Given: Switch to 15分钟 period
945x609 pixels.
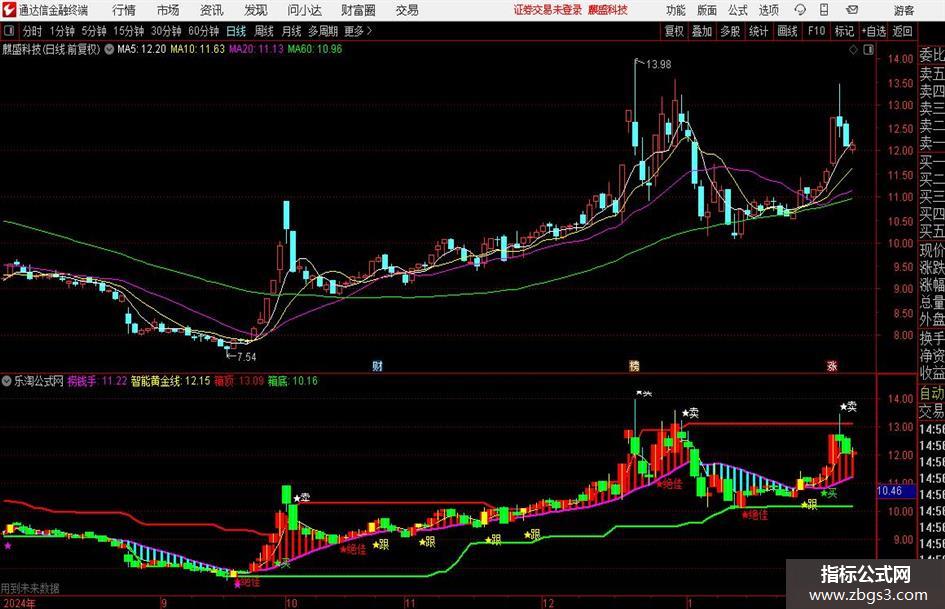Looking at the screenshot, I should (129, 31).
